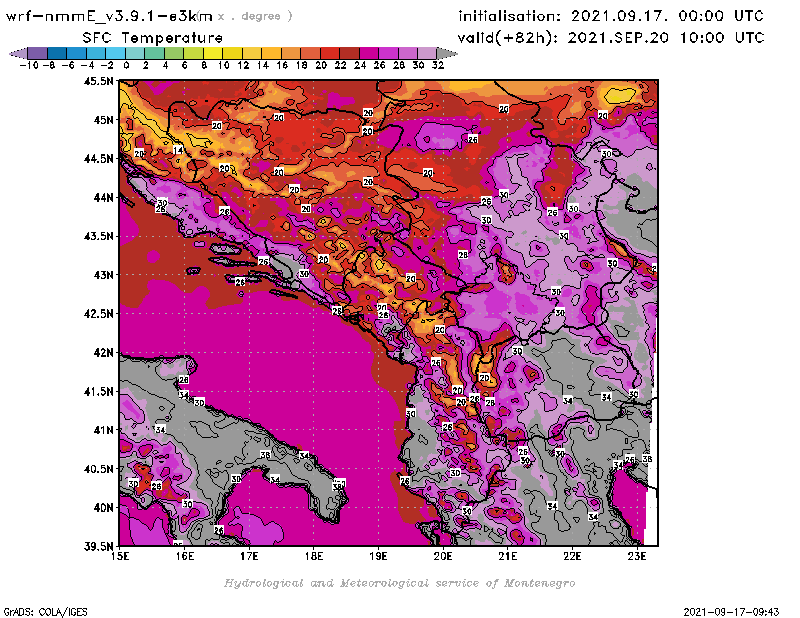Click the latitude label '45.5N'
Screen dimensions: 800x618
coord(98,81)
